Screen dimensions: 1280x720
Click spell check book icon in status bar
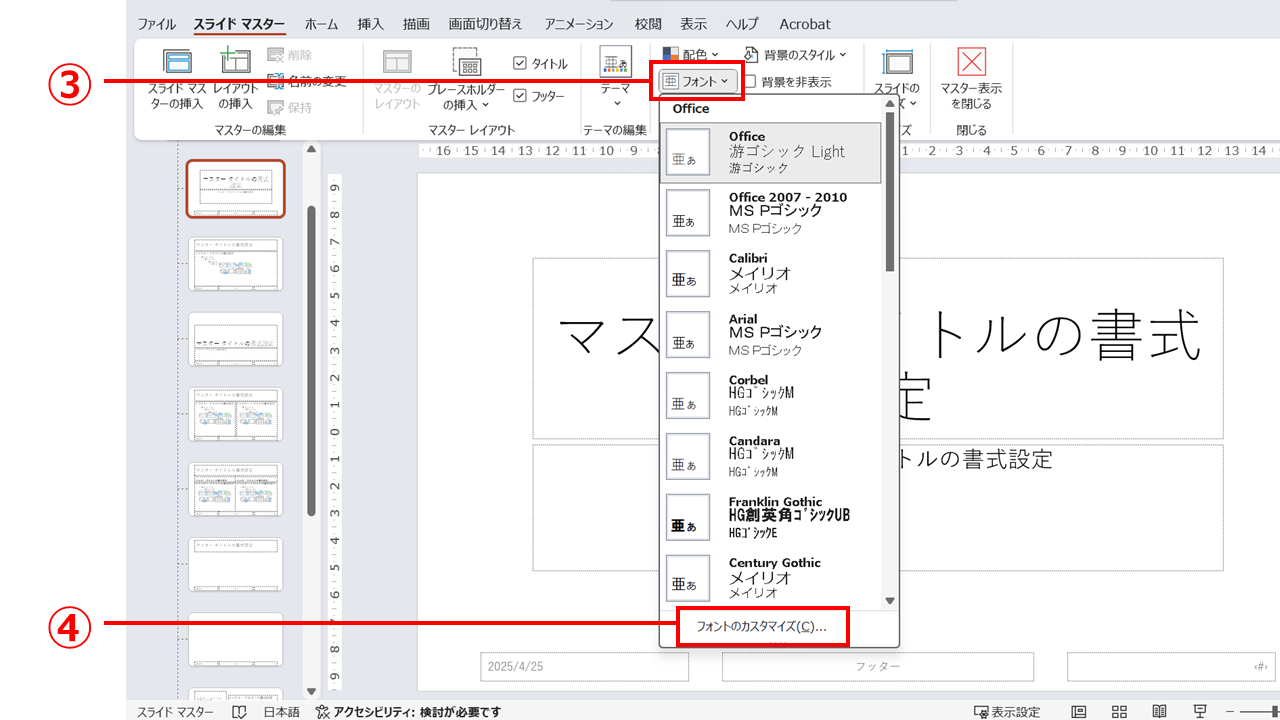(239, 712)
